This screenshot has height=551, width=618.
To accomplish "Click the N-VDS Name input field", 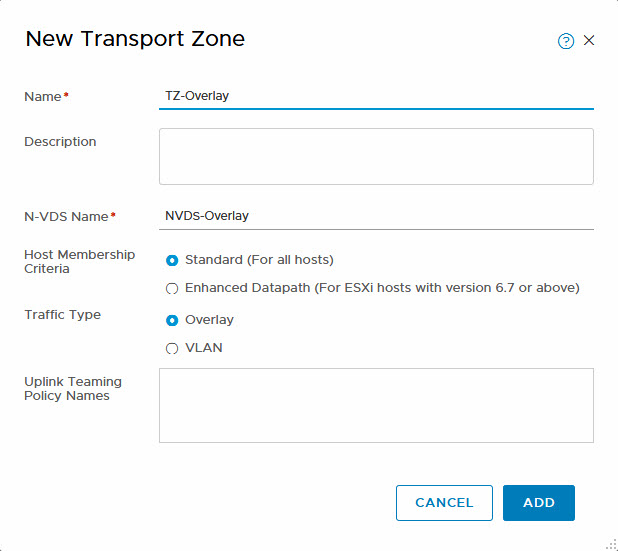I will [x=376, y=215].
